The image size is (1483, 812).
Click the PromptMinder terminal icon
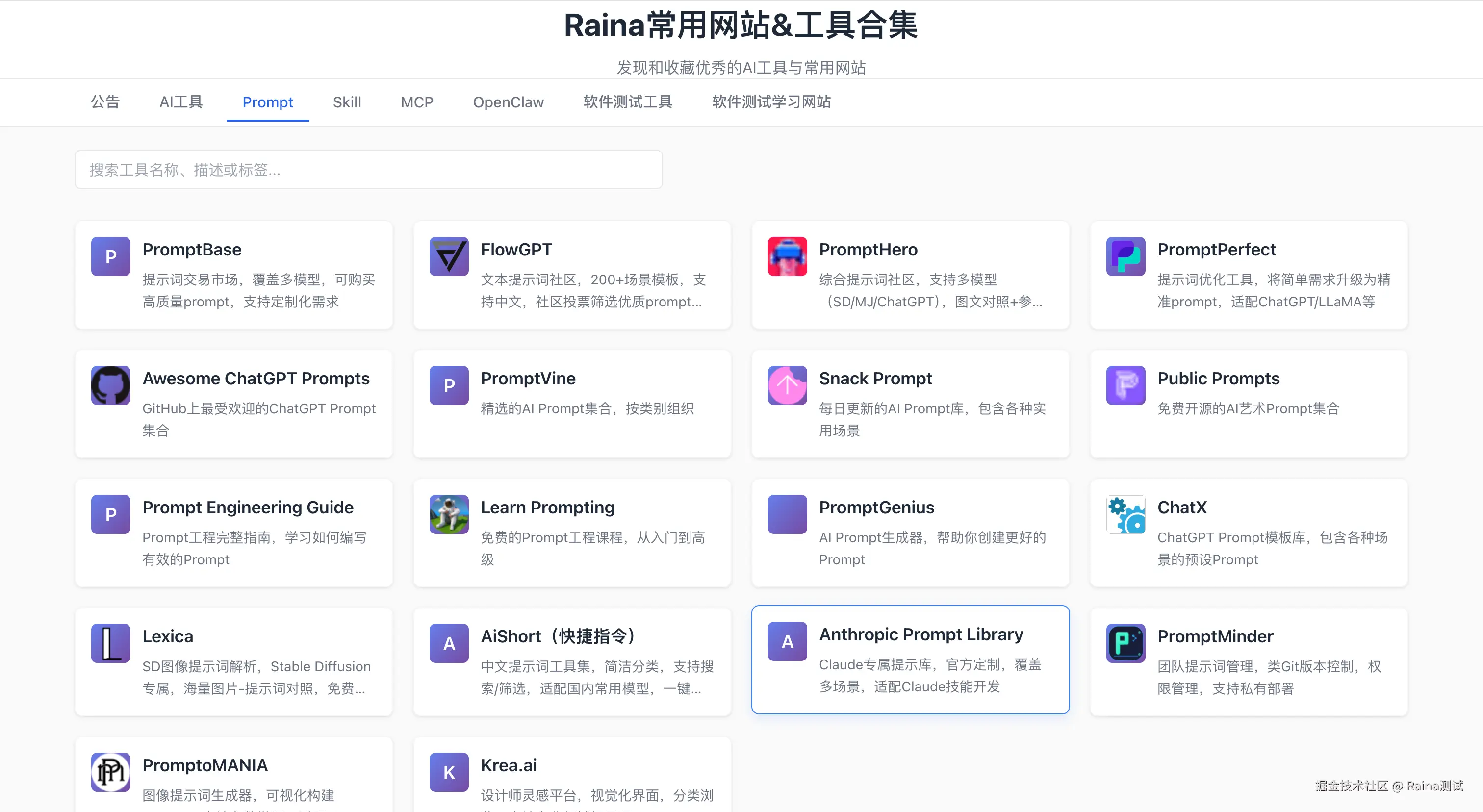pos(1125,643)
